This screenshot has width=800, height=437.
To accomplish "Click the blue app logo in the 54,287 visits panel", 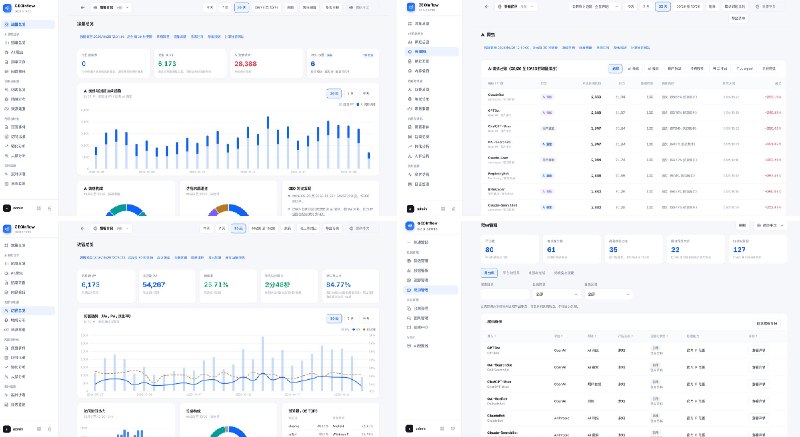I will (7, 229).
